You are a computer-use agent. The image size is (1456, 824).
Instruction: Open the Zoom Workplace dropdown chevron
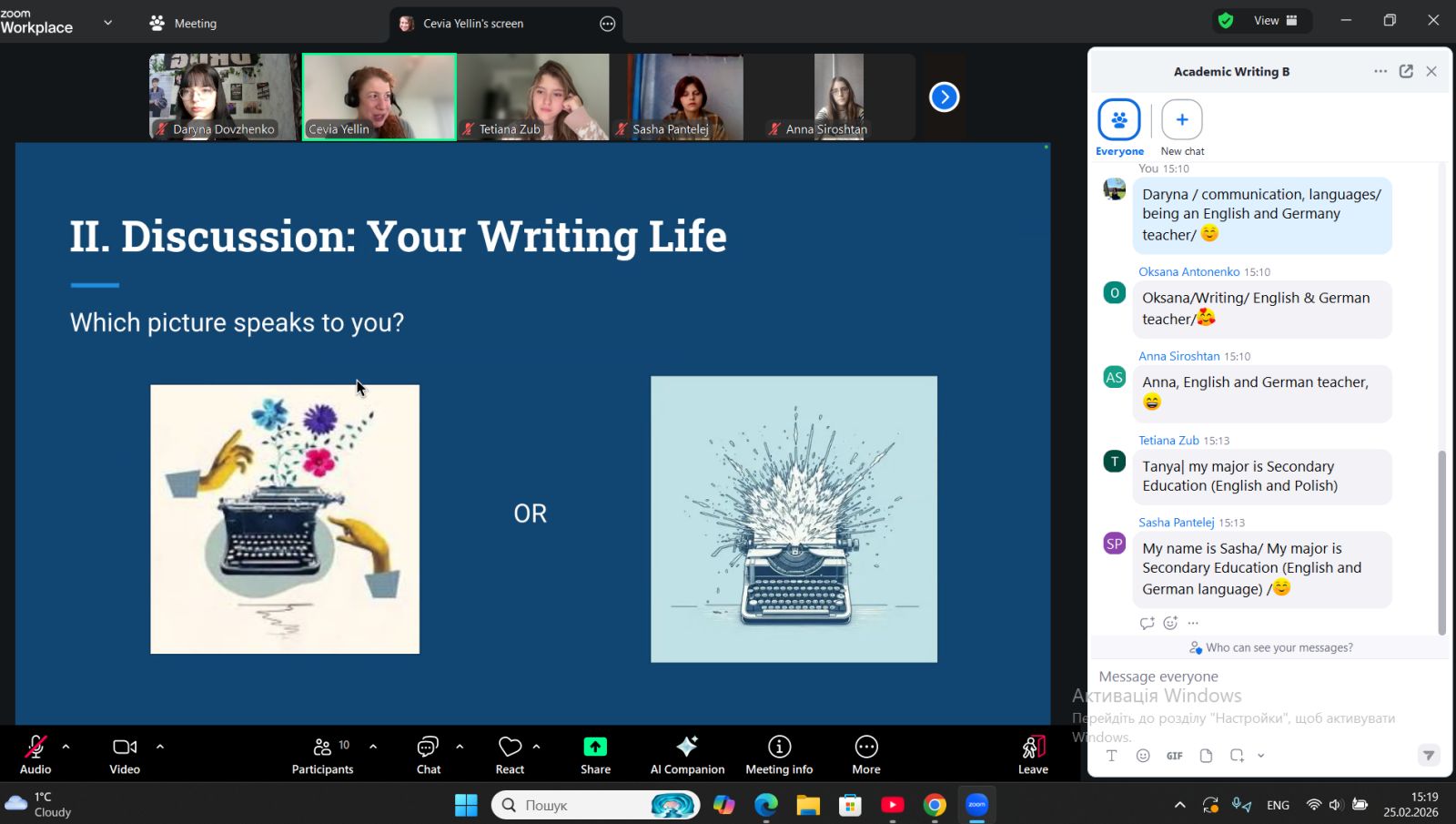pyautogui.click(x=107, y=23)
